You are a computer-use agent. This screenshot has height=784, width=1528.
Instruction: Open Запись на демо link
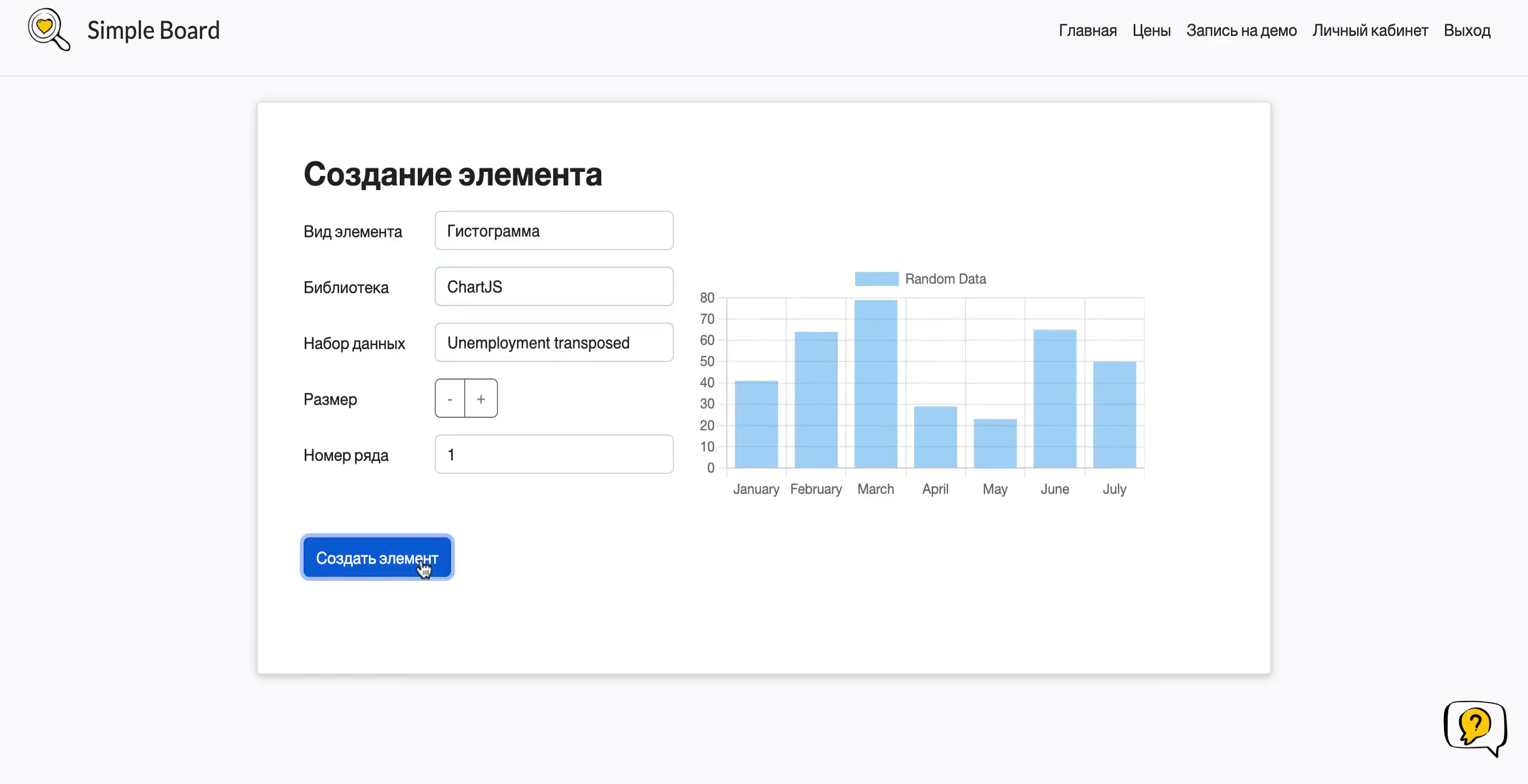(1241, 30)
